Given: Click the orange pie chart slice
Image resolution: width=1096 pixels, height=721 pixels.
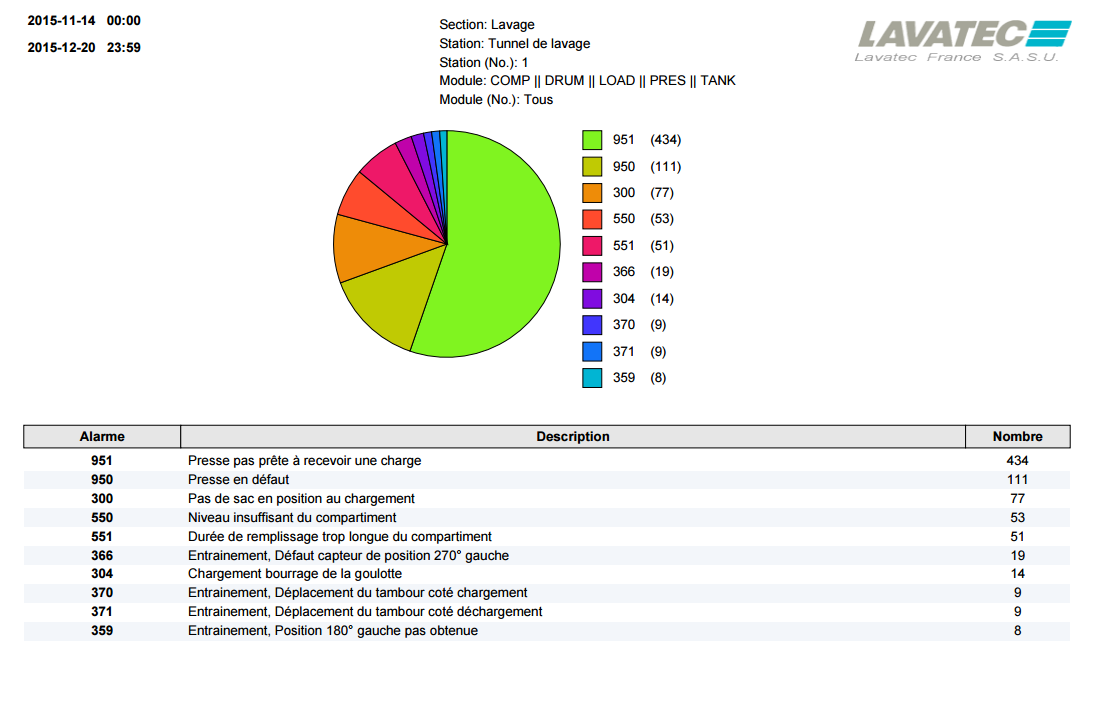Looking at the screenshot, I should click(x=375, y=247).
